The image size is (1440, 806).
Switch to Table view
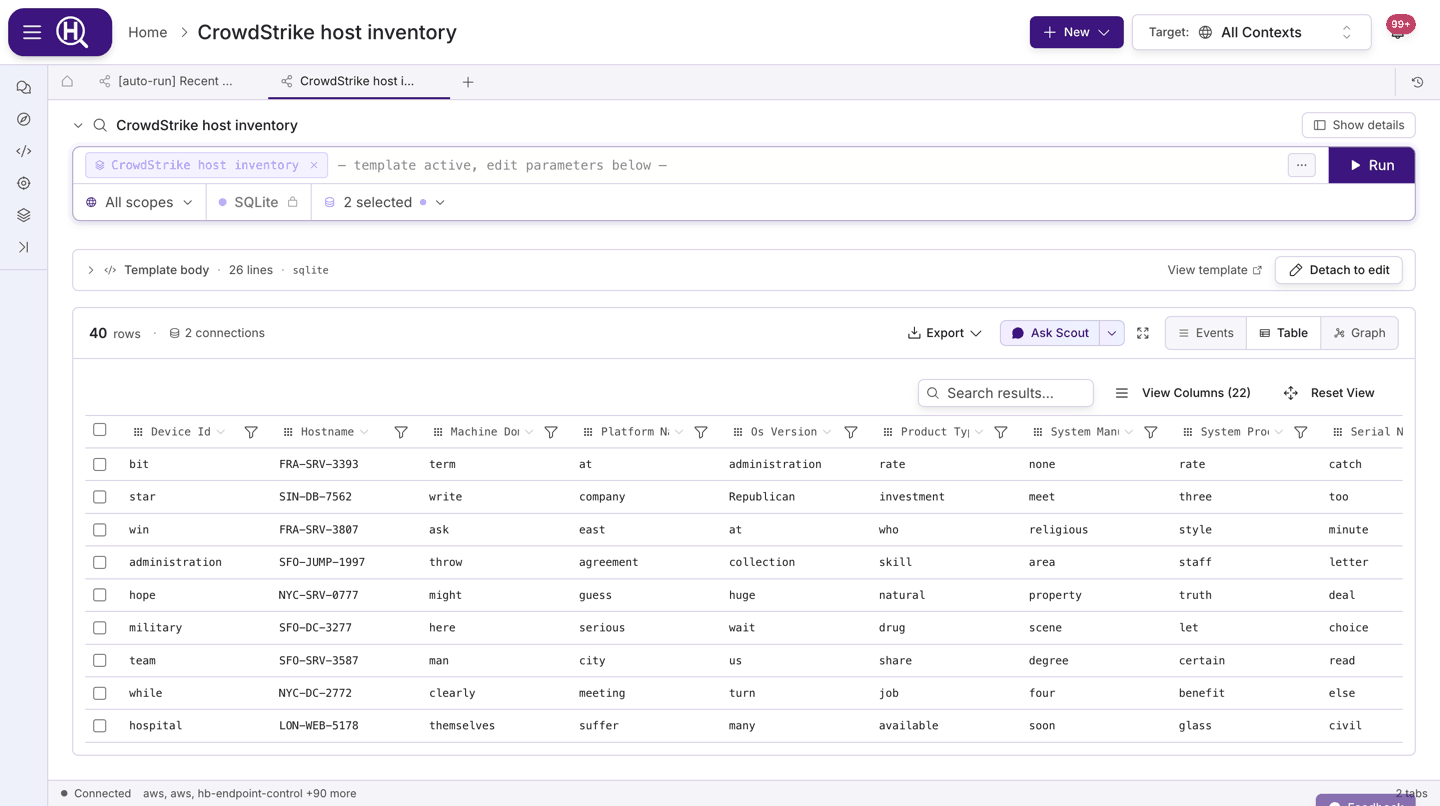(1284, 333)
